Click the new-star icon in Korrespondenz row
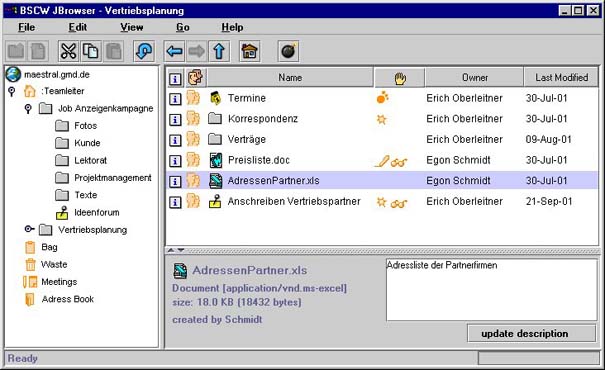The width and height of the screenshot is (605, 370). pyautogui.click(x=381, y=119)
